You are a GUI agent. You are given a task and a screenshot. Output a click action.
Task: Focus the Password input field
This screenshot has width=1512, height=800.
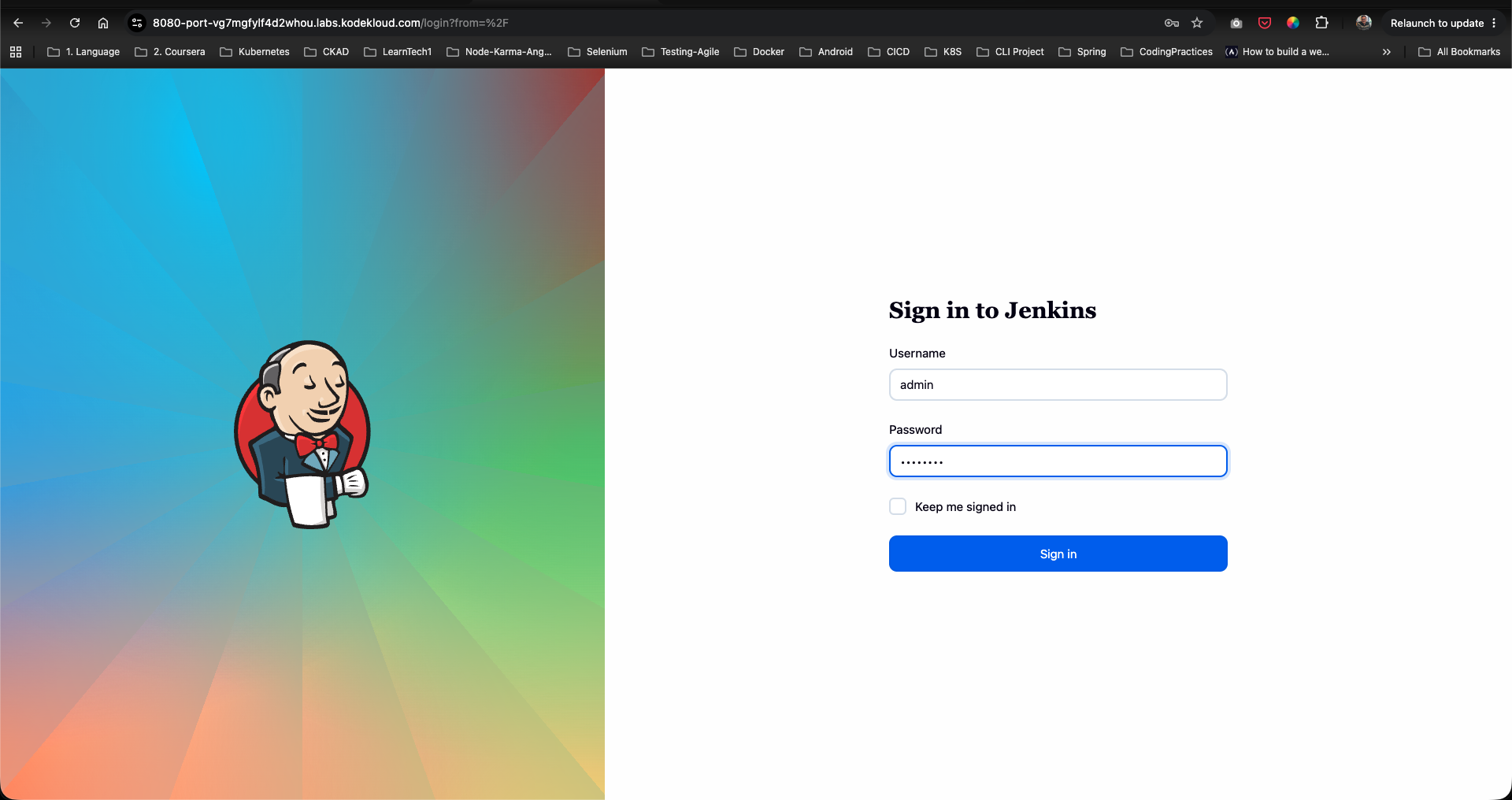tap(1058, 461)
